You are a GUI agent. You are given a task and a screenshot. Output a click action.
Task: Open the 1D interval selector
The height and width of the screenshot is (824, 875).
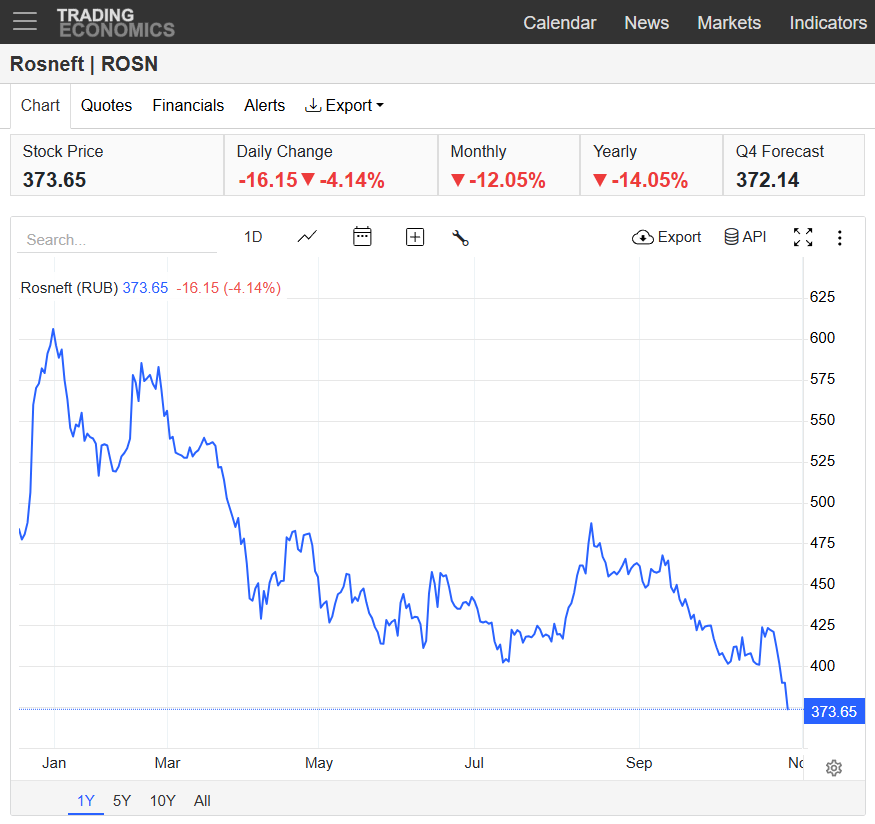(x=253, y=237)
